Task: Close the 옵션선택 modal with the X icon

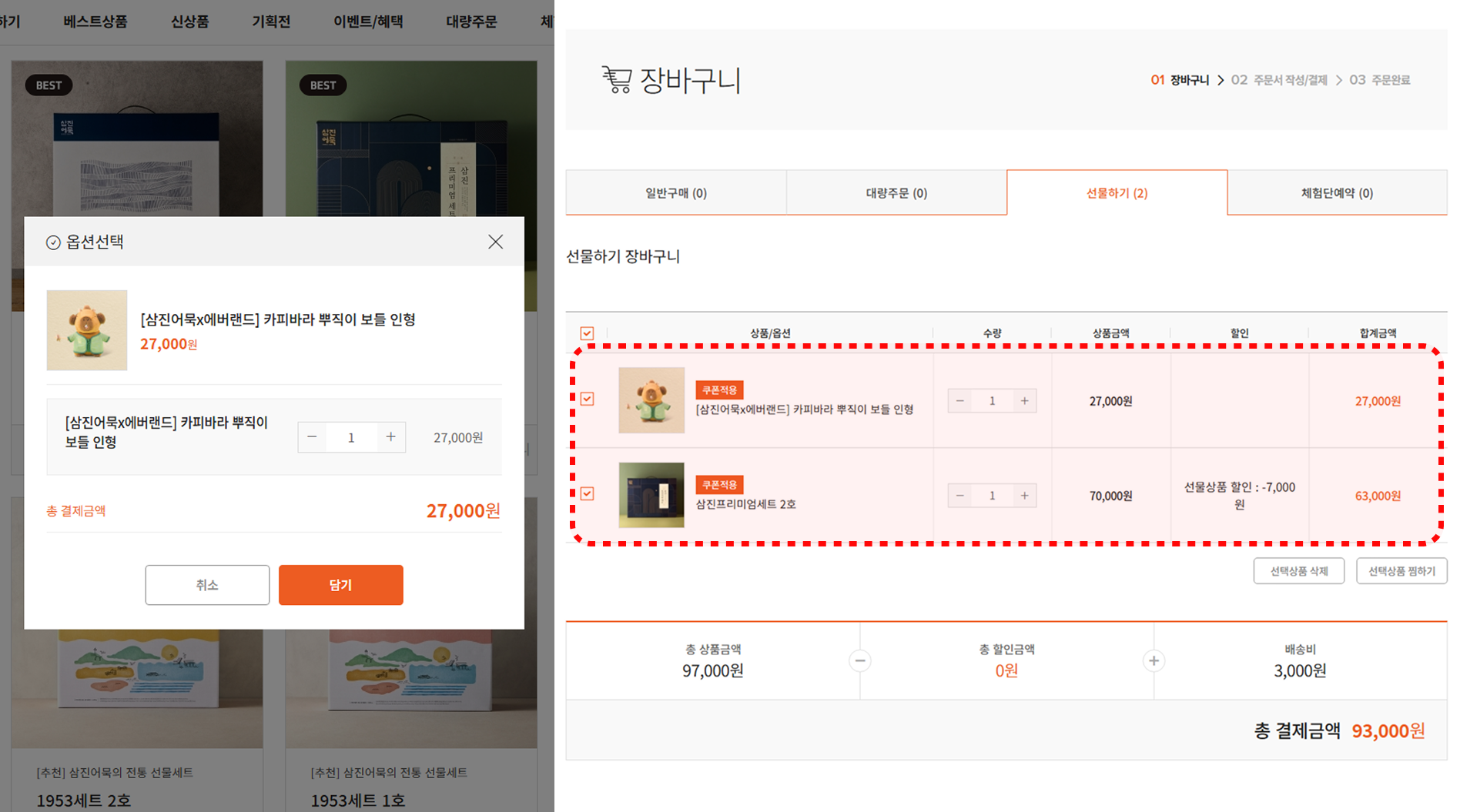Action: pyautogui.click(x=495, y=241)
